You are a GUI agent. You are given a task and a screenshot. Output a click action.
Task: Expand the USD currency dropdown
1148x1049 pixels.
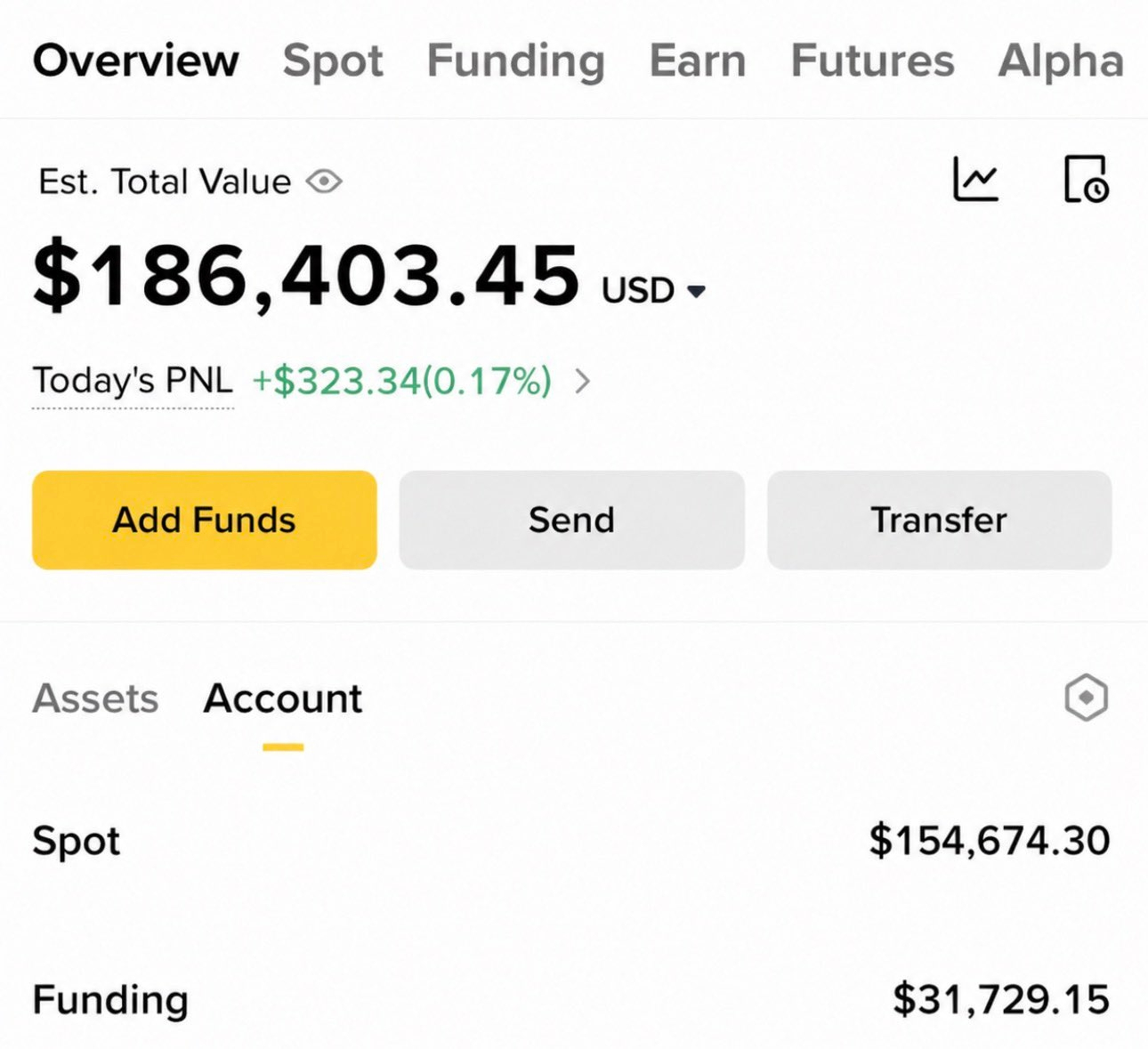[x=653, y=290]
